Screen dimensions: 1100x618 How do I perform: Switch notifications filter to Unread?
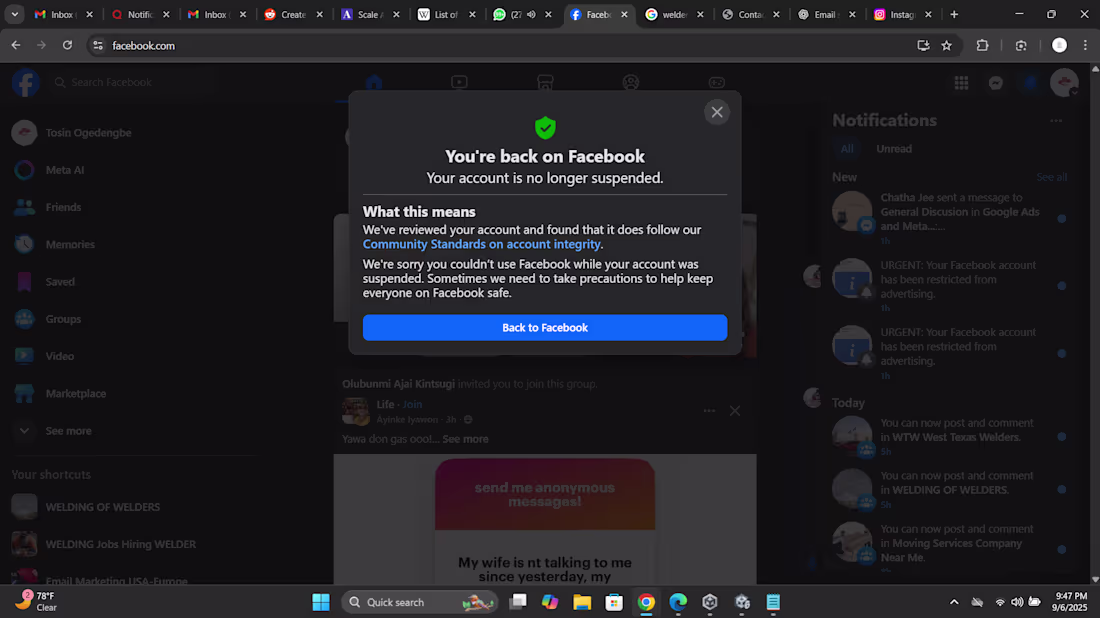point(894,148)
